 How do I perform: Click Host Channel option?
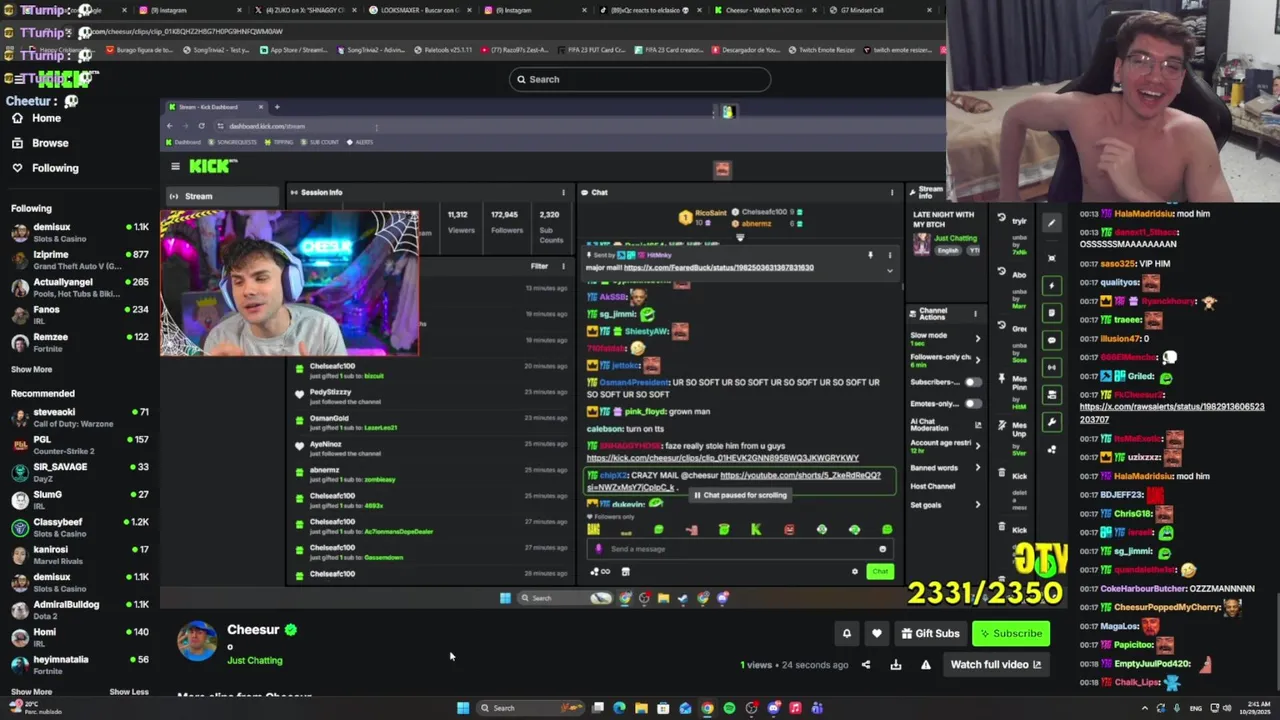[932, 487]
